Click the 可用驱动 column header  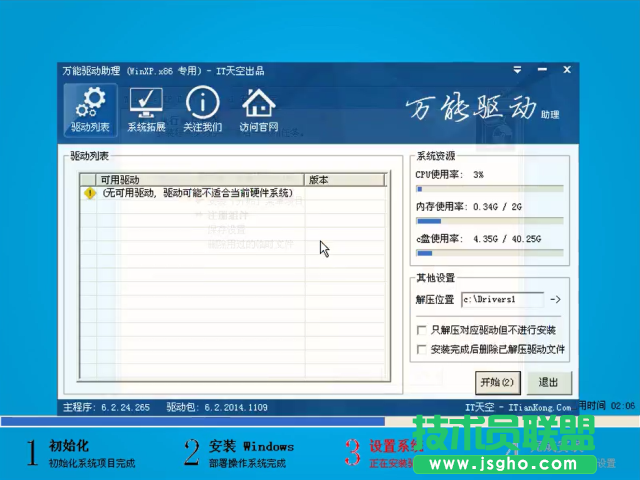coord(192,180)
